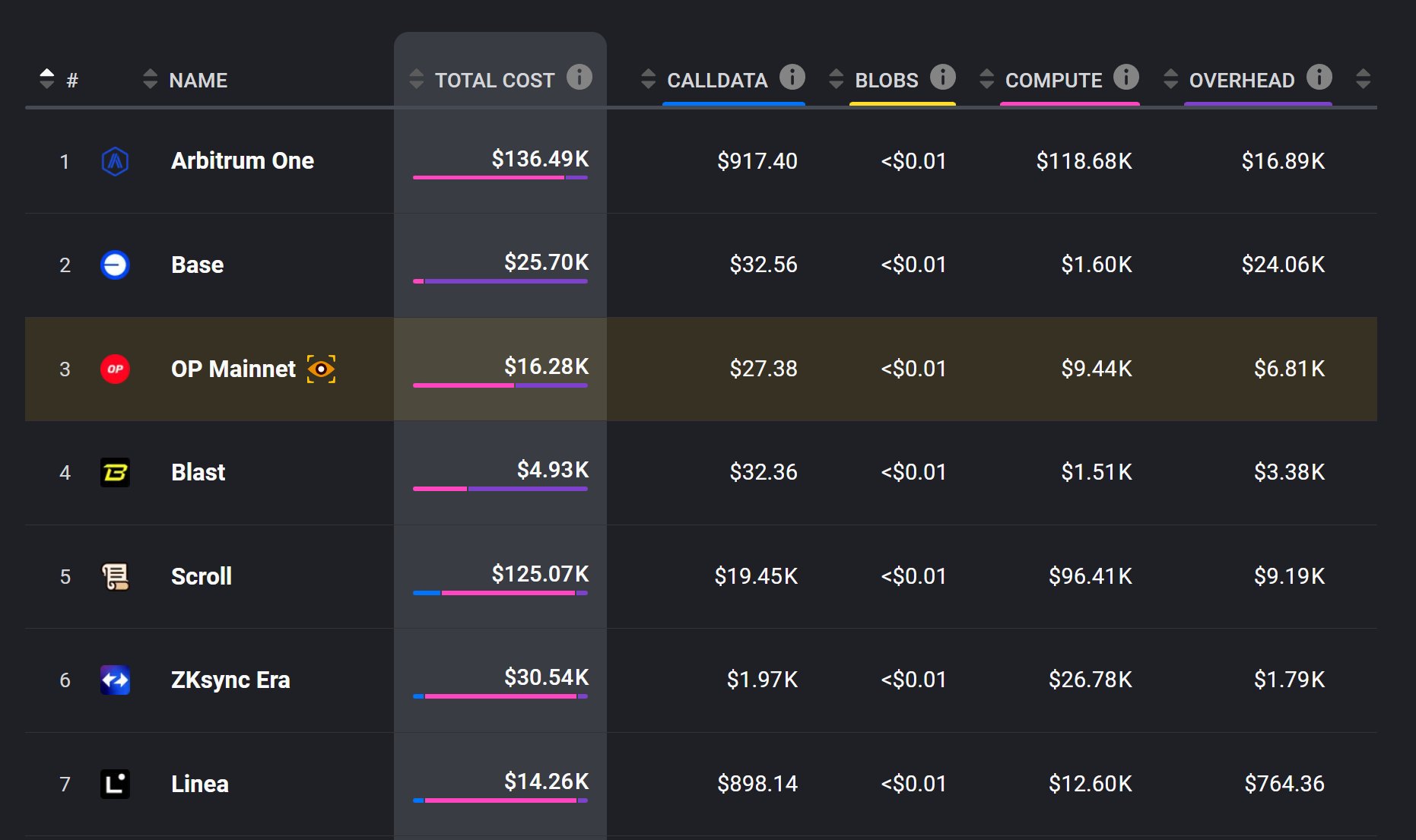Screen dimensions: 1416x840
Task: Click Blast compute value $1.51K
Action: pos(1097,472)
